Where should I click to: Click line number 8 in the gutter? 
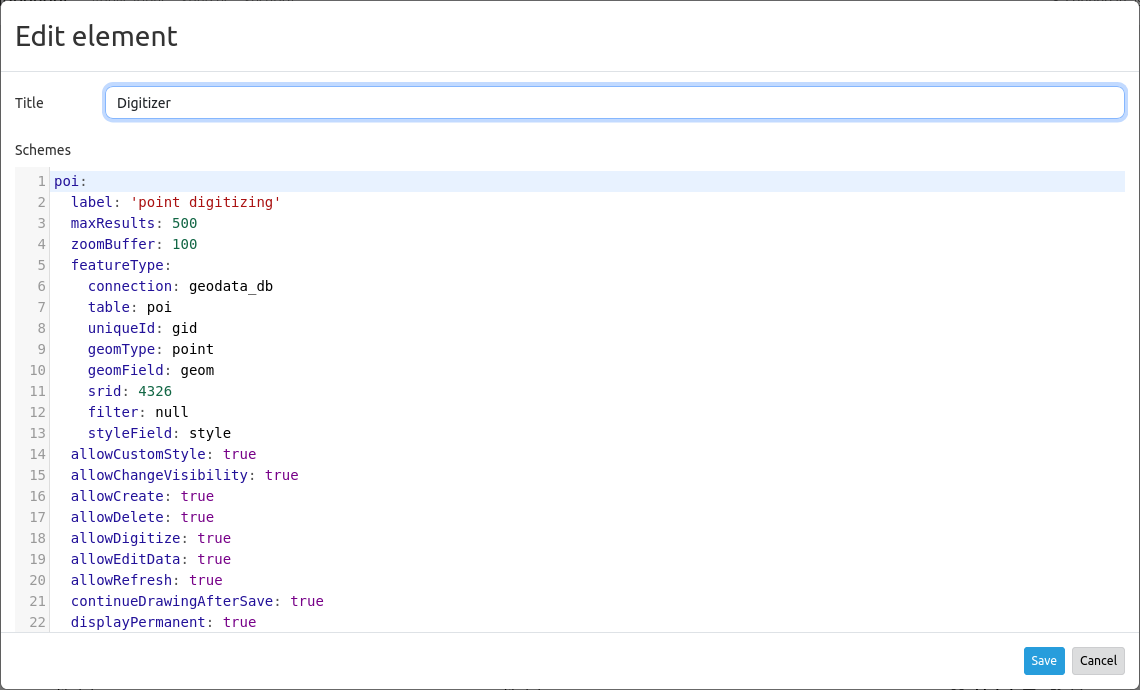tap(41, 328)
